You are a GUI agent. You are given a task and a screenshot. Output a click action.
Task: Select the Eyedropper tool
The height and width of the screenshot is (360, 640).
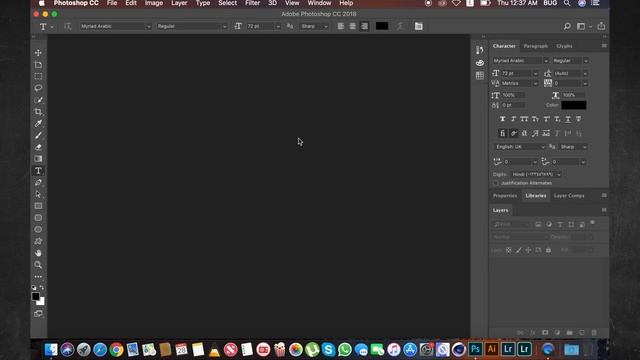tap(38, 123)
